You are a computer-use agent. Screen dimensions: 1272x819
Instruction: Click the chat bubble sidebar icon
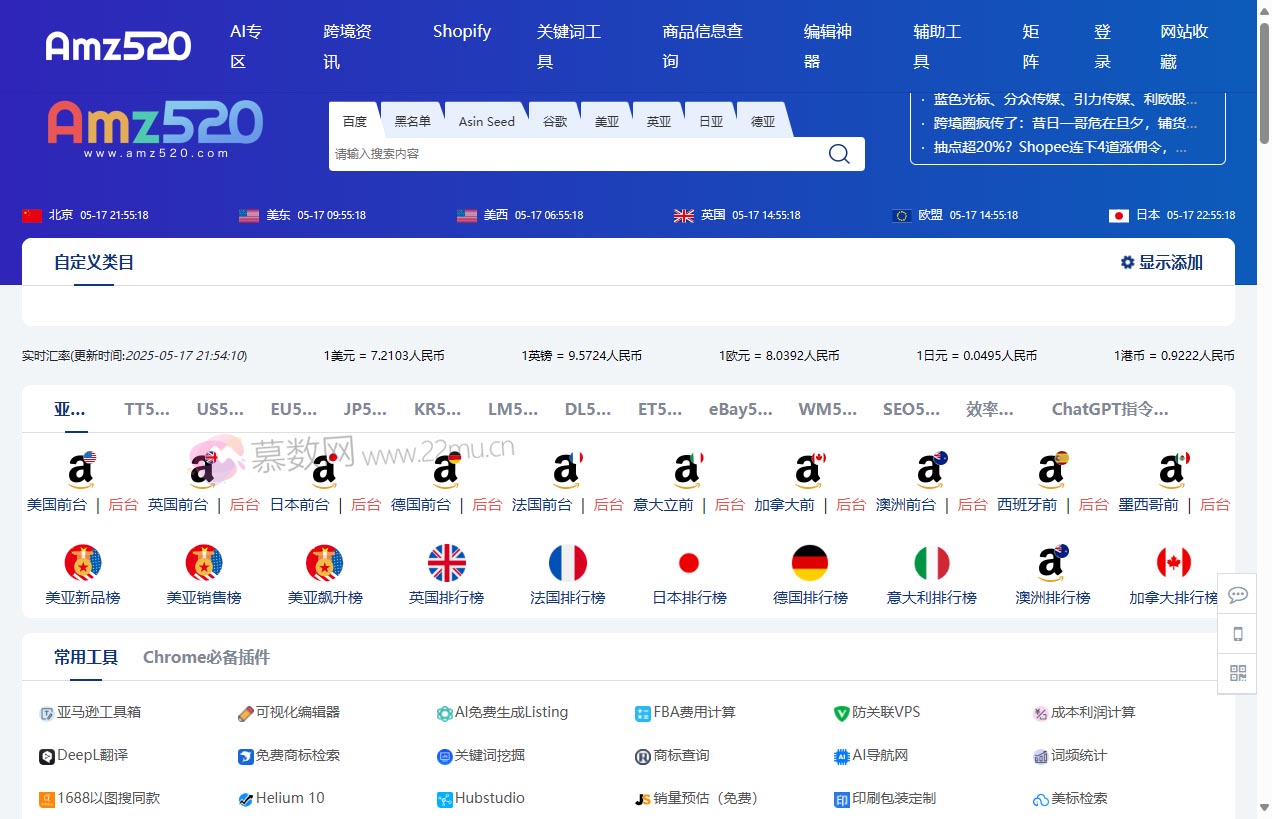1237,595
